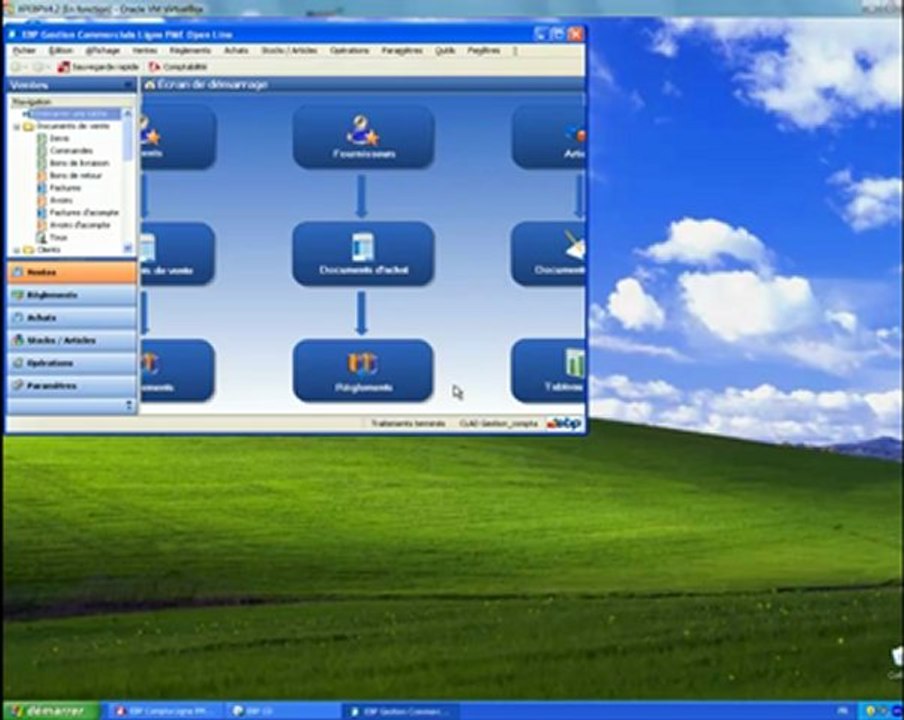This screenshot has height=720, width=904.
Task: Open the Documents de vente tile
Action: click(x=178, y=254)
